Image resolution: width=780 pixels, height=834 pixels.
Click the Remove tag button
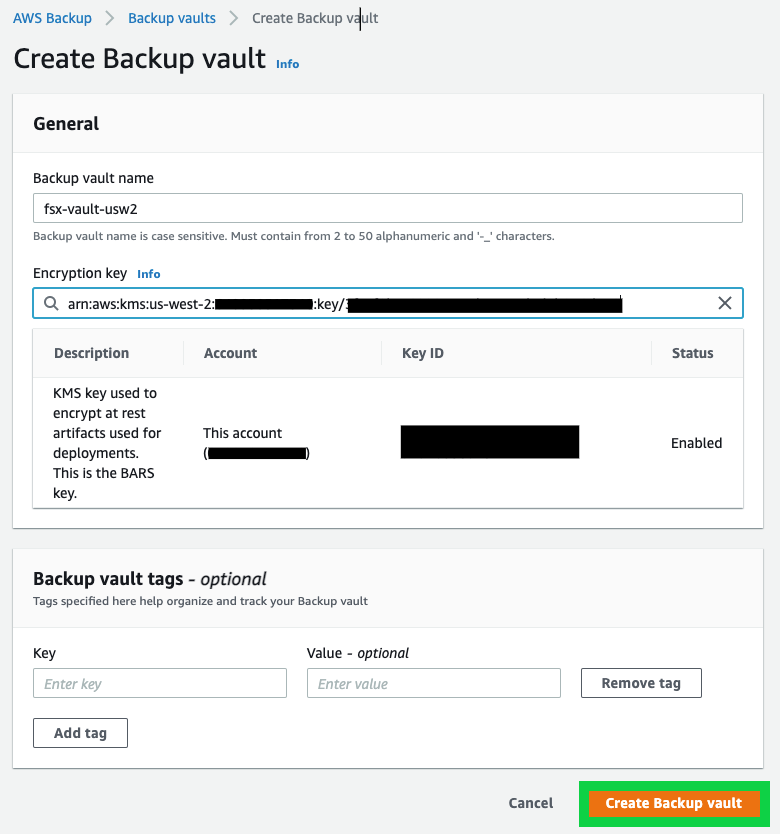640,682
